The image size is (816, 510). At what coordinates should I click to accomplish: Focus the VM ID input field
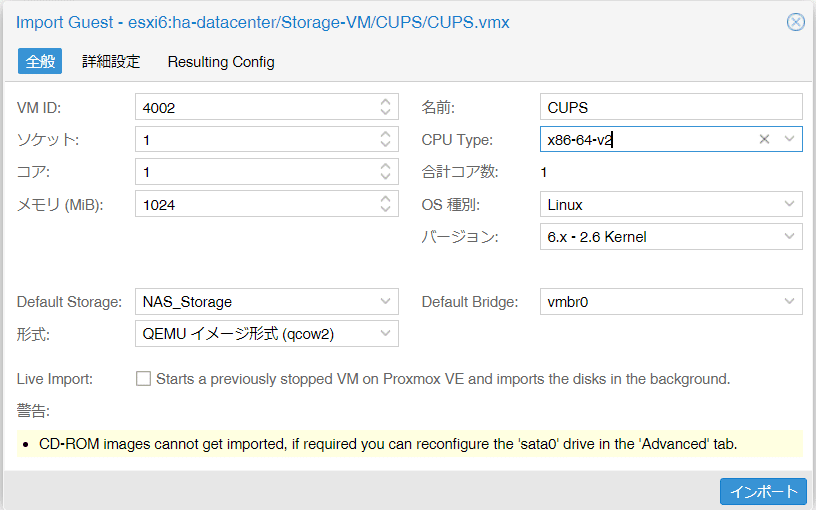[x=257, y=107]
